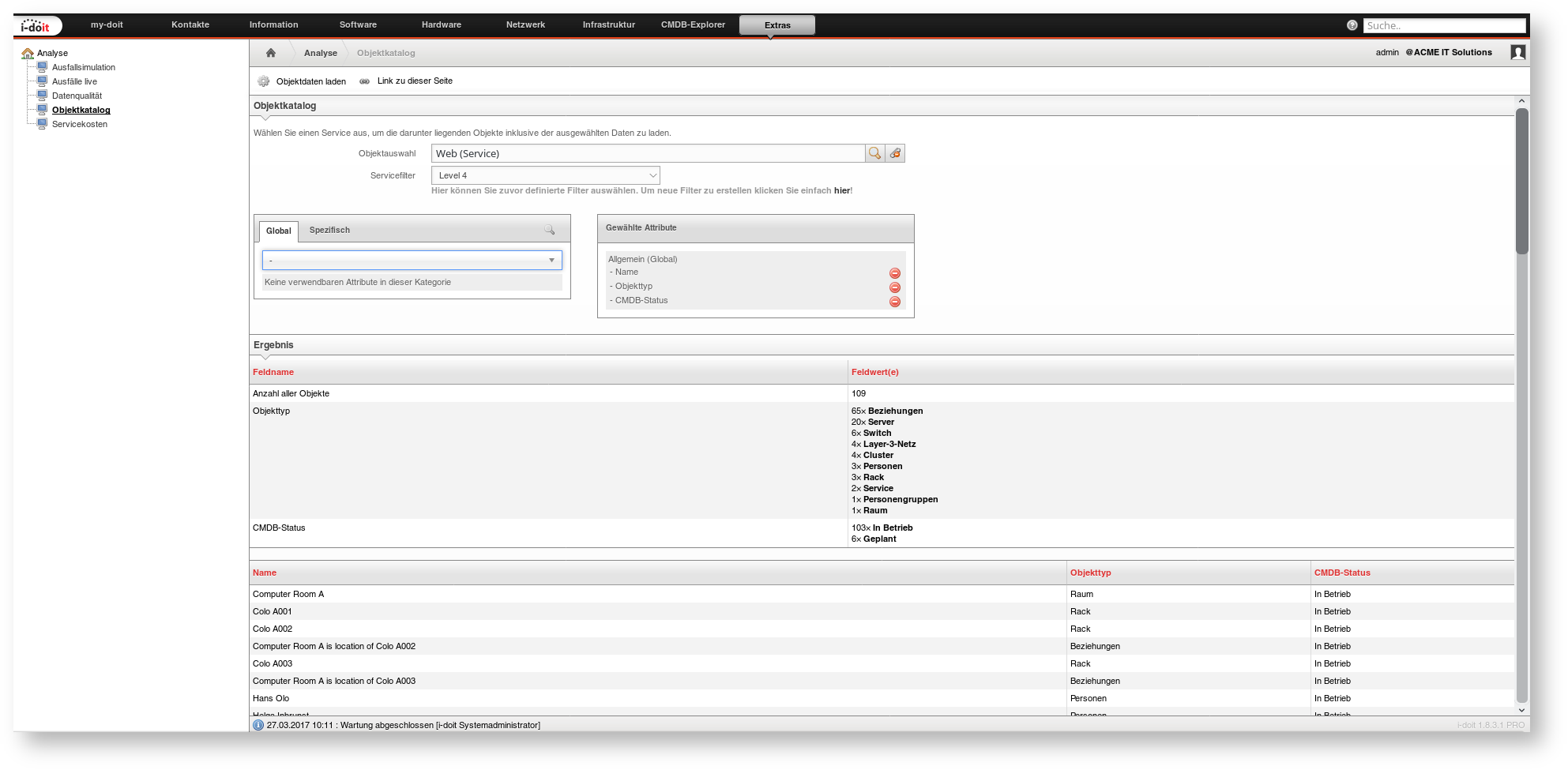Screen dimensions: 1568x770
Task: Detach selected object icon
Action: point(895,153)
